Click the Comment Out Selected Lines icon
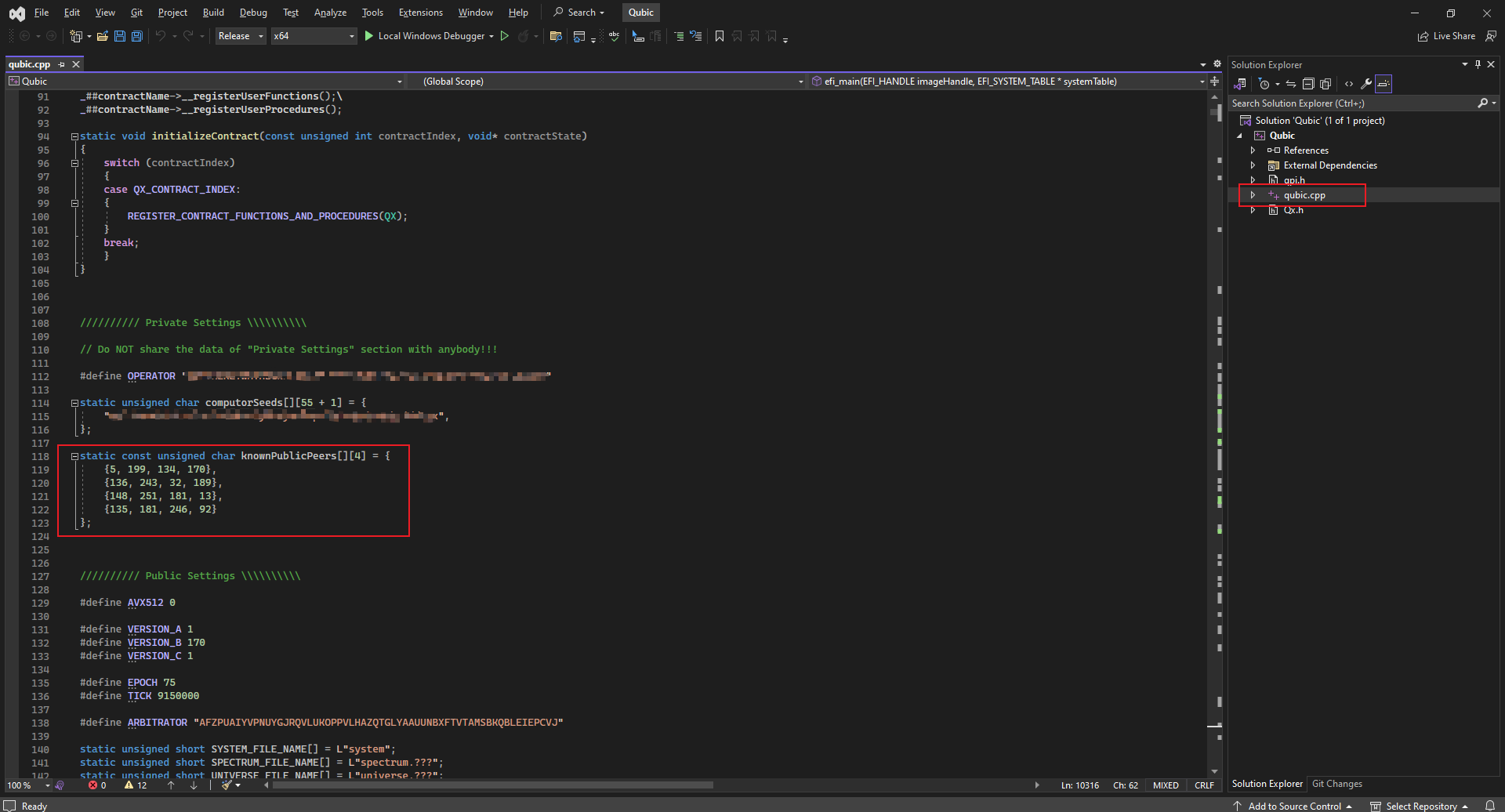1505x812 pixels. pyautogui.click(x=679, y=36)
